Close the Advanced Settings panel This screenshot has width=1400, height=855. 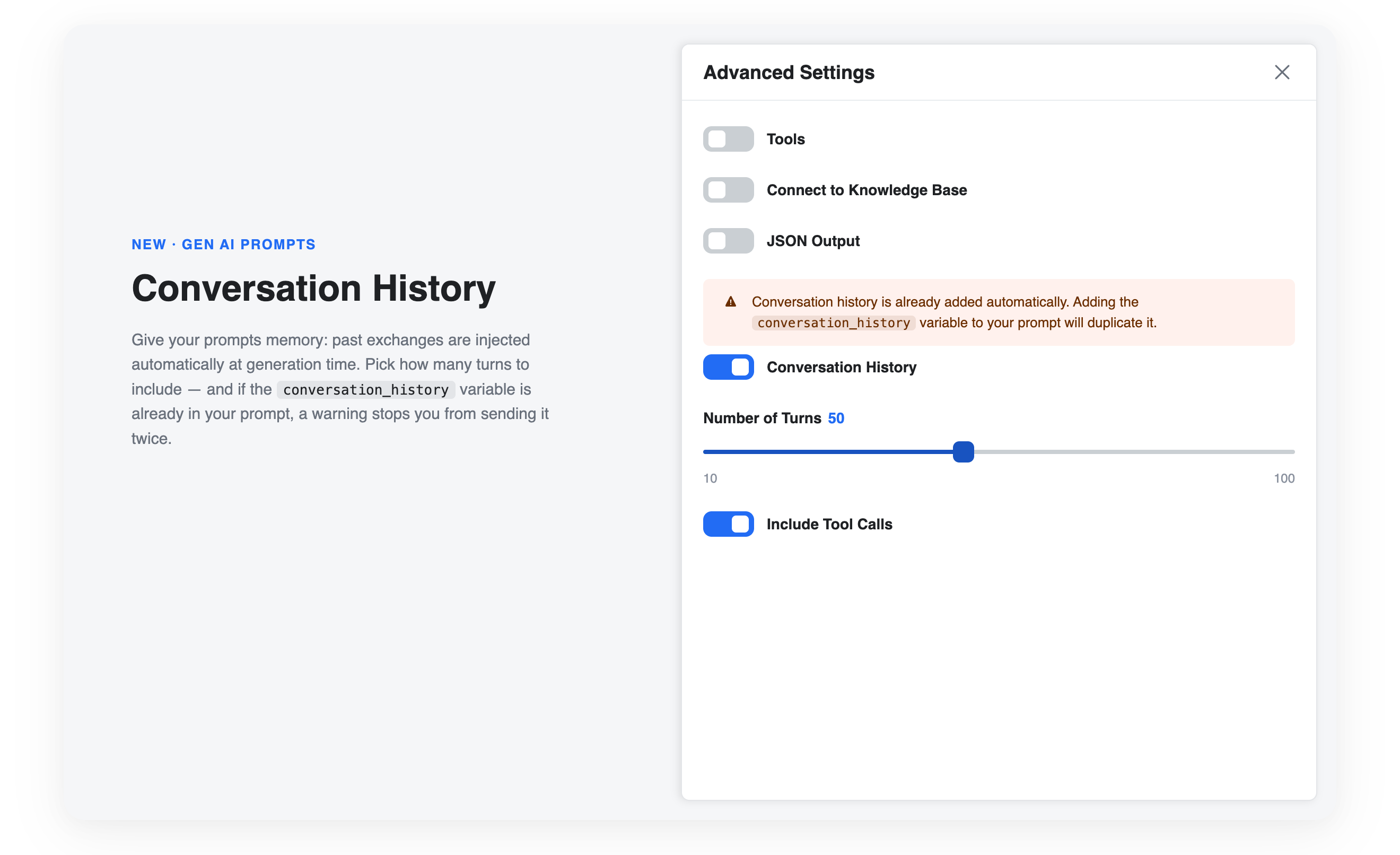pyautogui.click(x=1282, y=72)
